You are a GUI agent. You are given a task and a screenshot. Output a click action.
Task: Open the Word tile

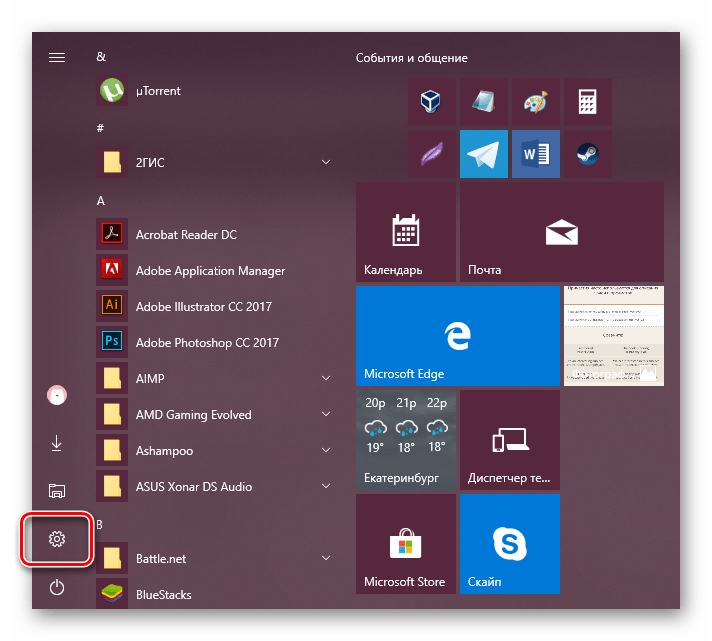pos(536,154)
